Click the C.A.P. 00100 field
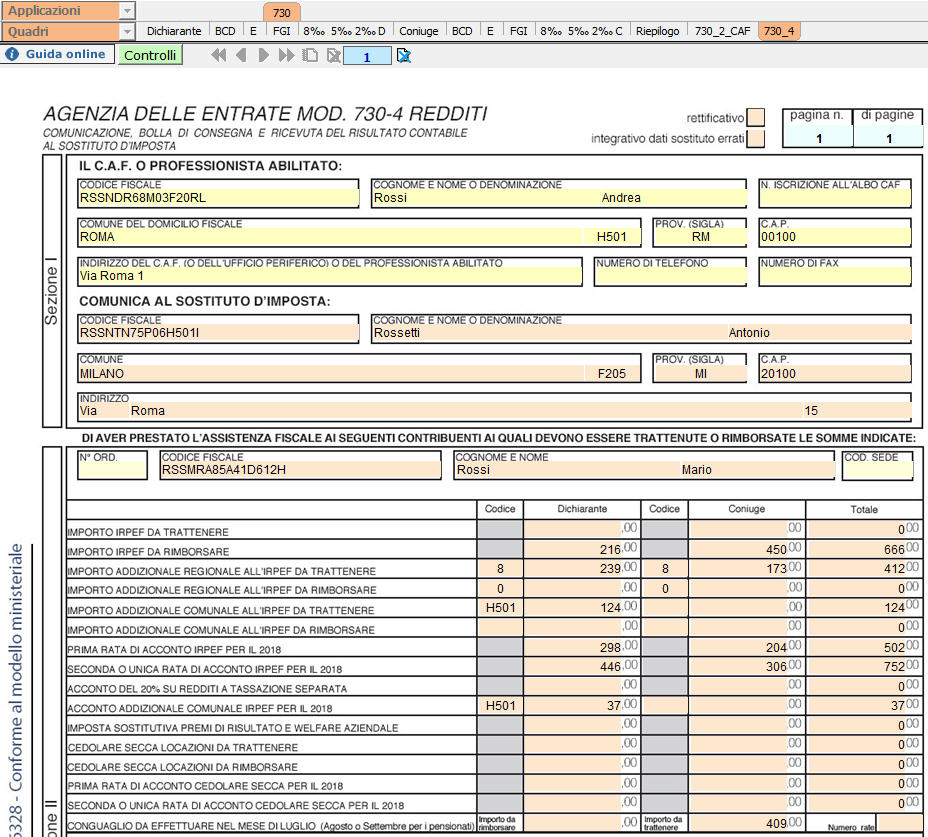The height and width of the screenshot is (837, 928). click(x=834, y=237)
